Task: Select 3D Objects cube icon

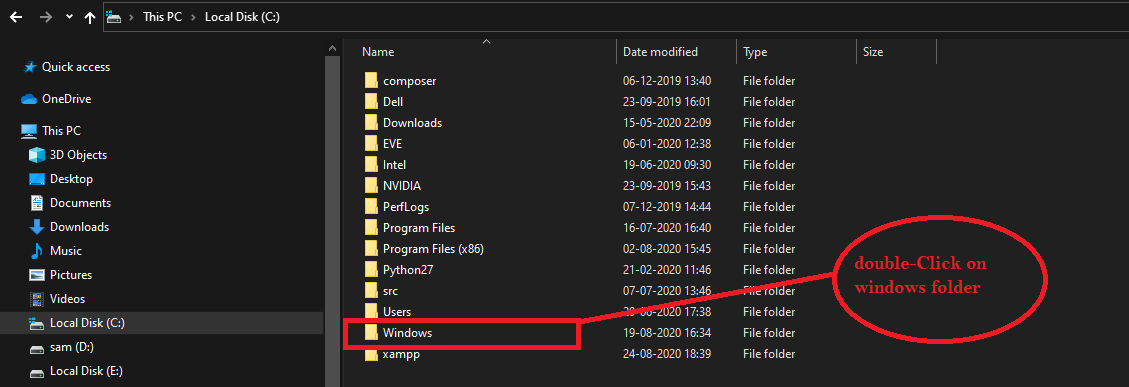Action: [x=37, y=155]
